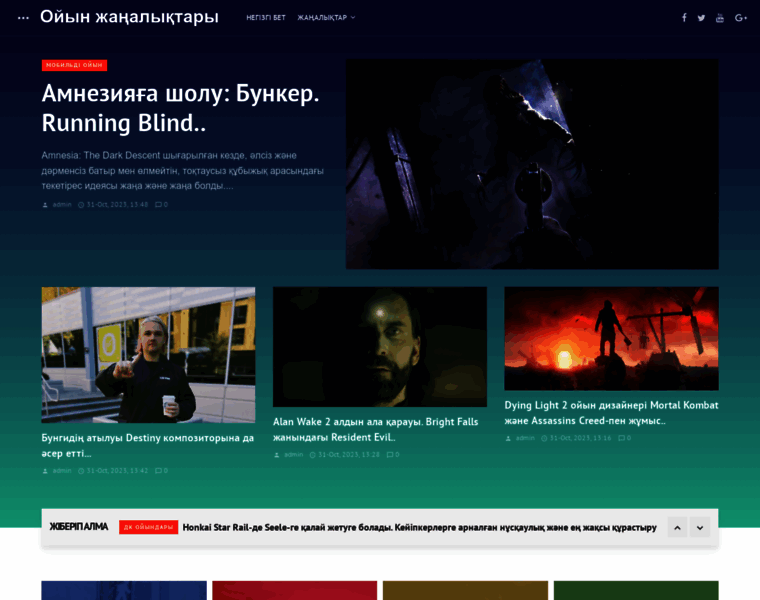Click admin author under Amnesia article
This screenshot has width=760, height=600.
tap(62, 205)
